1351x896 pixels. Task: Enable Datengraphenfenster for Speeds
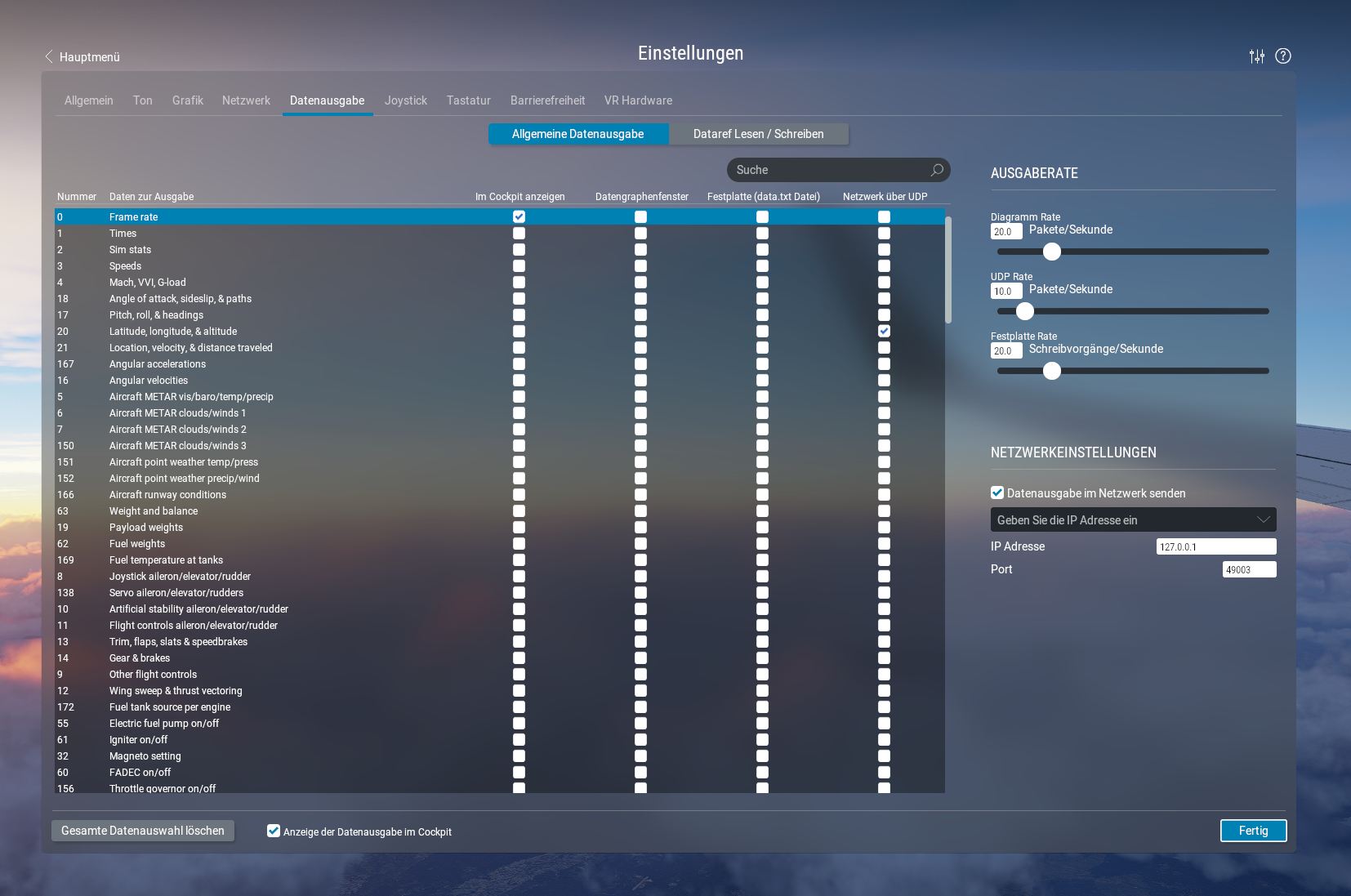640,265
